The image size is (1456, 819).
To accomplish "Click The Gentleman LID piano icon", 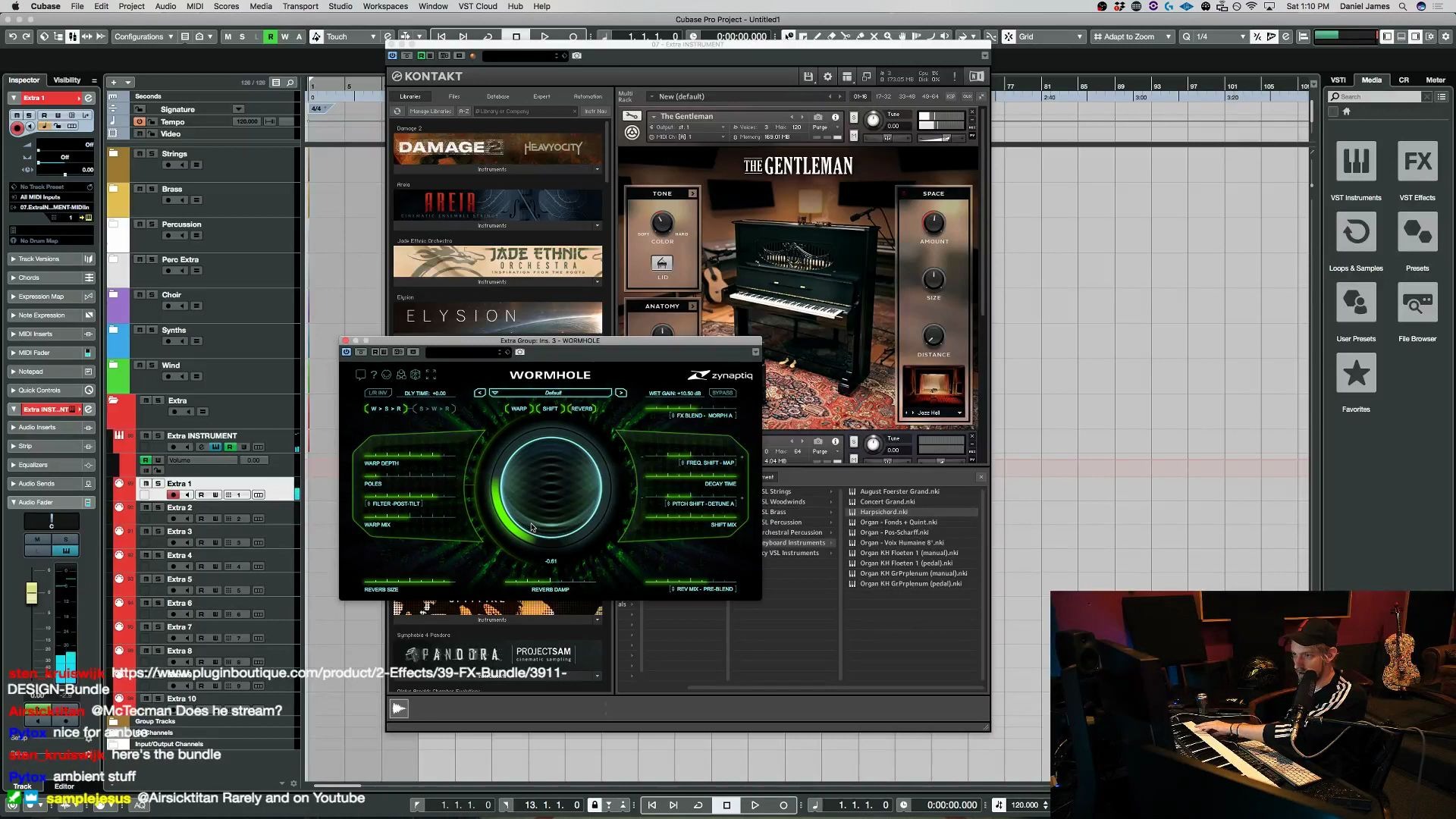I will (x=661, y=263).
